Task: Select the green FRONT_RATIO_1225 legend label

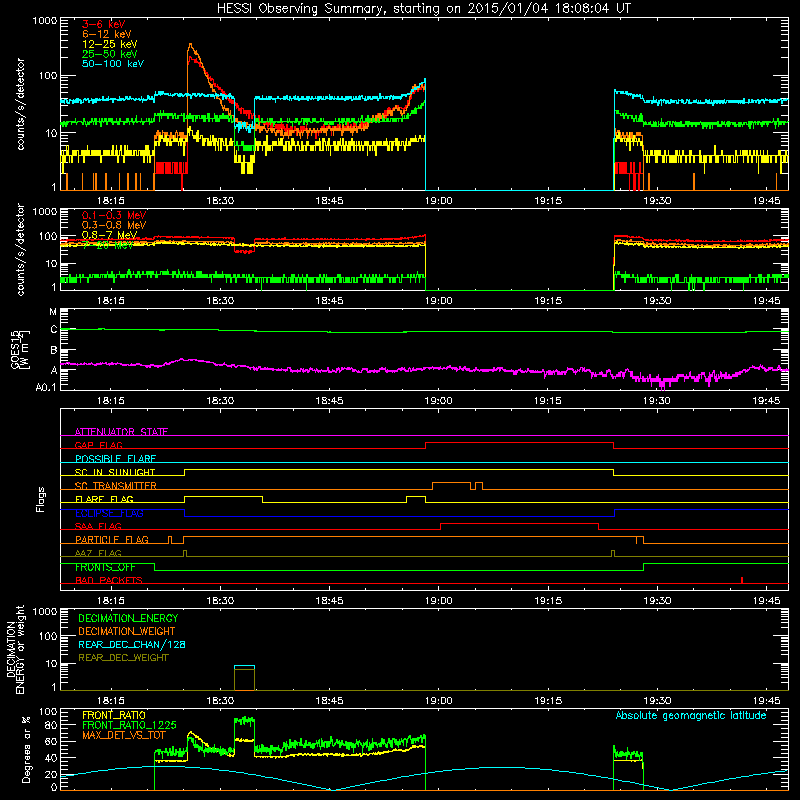Action: pos(129,725)
